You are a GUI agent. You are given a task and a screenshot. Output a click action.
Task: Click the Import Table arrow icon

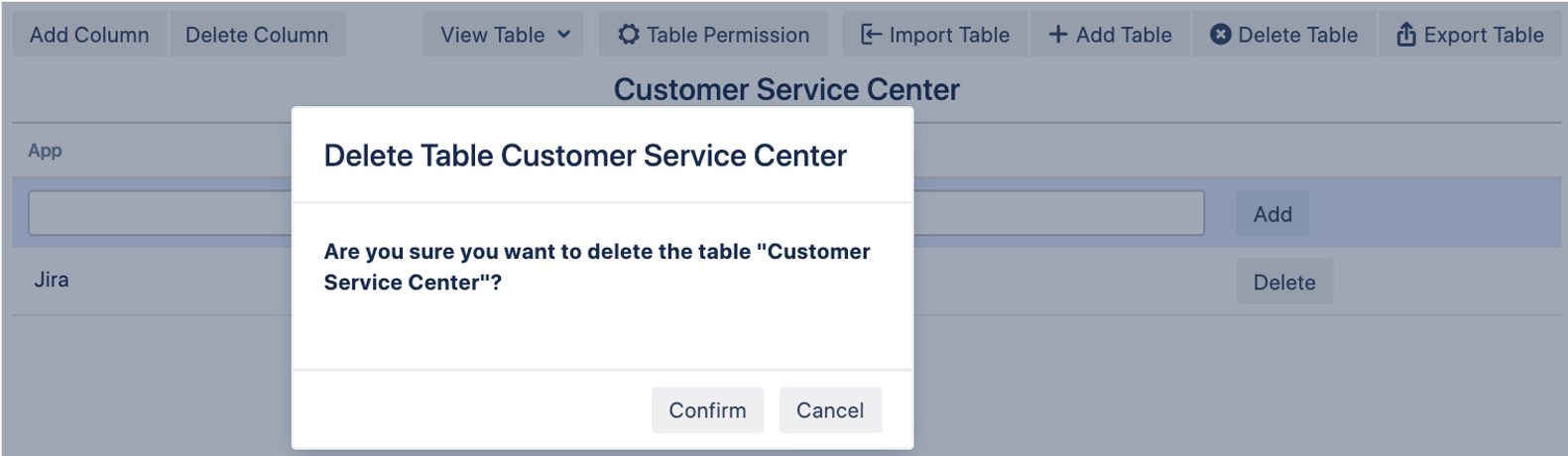click(x=871, y=35)
